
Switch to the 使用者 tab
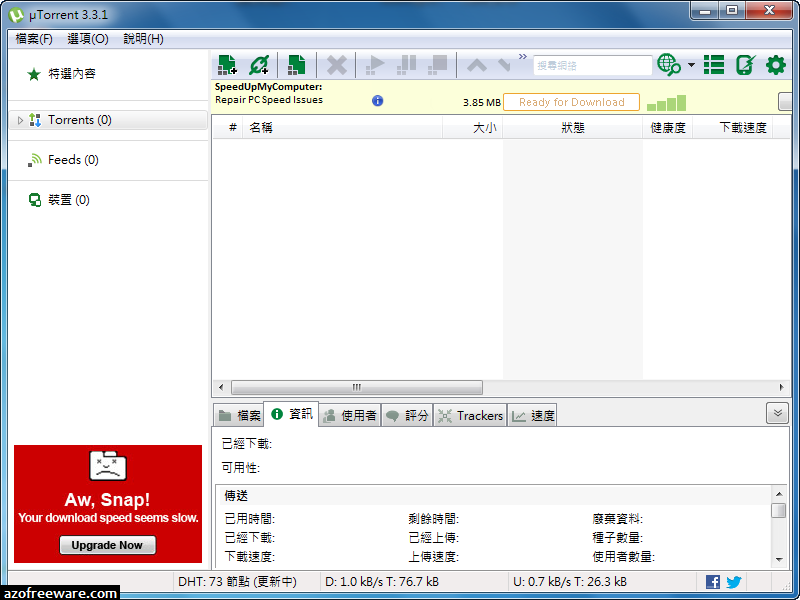click(351, 416)
